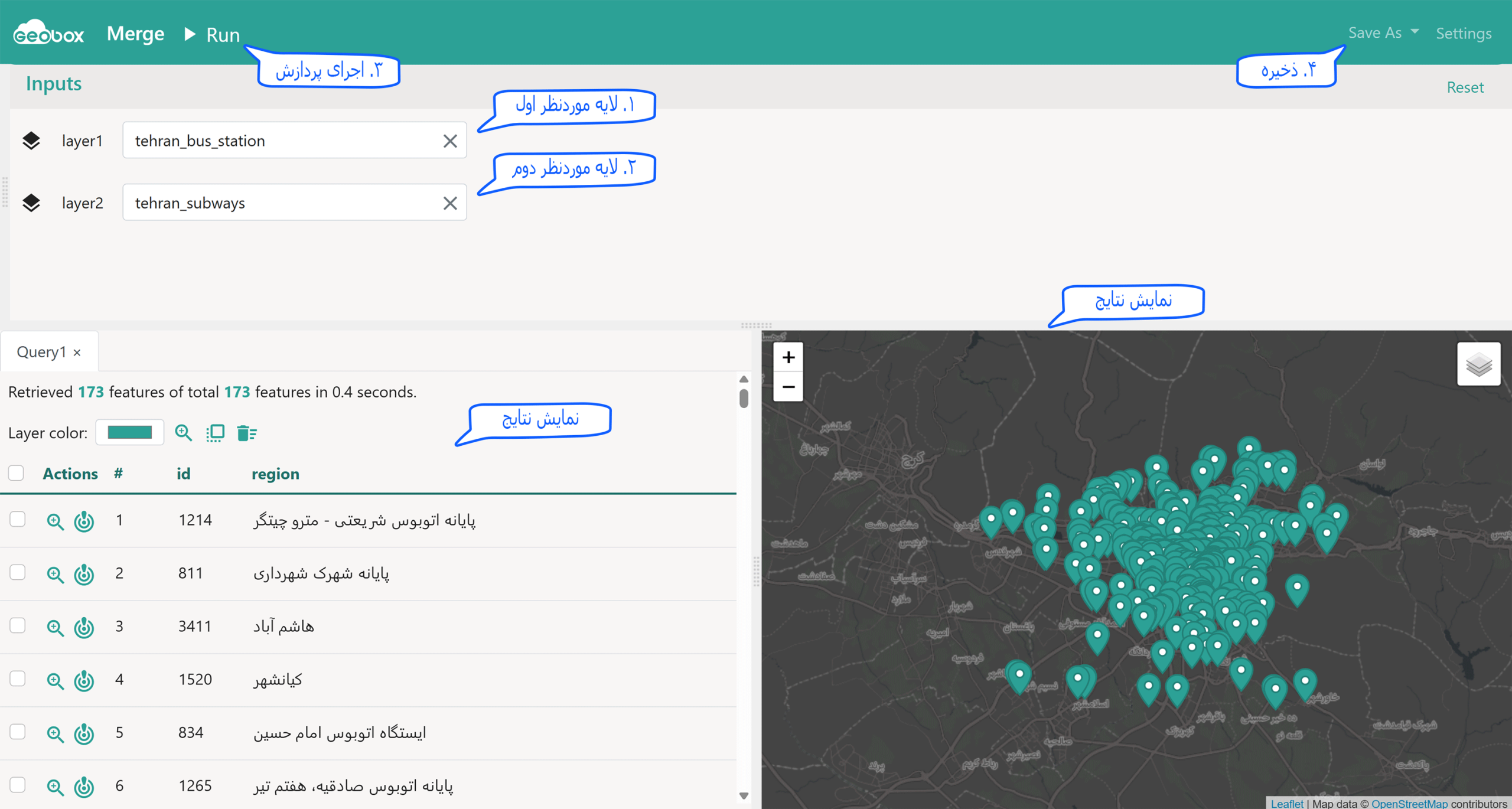Check the row with id 1214

[x=17, y=519]
